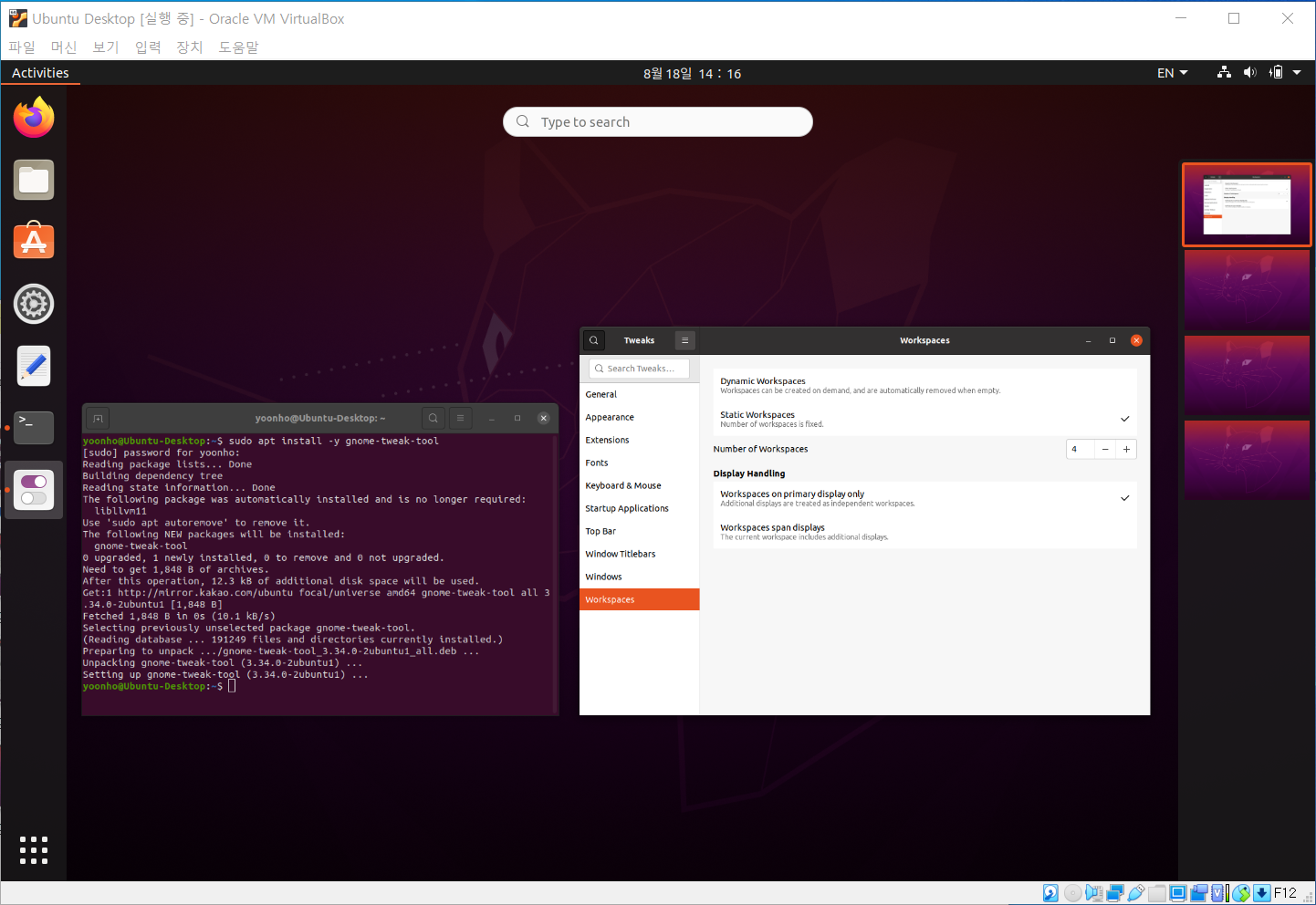Viewport: 1316px width, 905px height.
Task: Open the Fonts section in Tweaks
Action: click(640, 463)
